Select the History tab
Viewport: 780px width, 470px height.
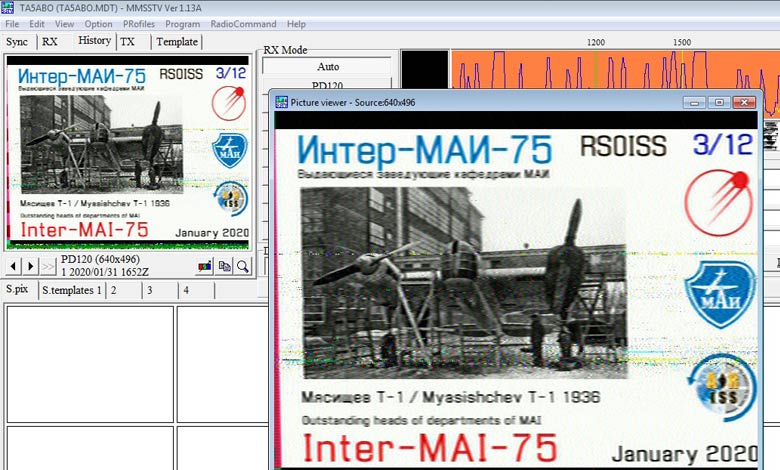point(95,40)
